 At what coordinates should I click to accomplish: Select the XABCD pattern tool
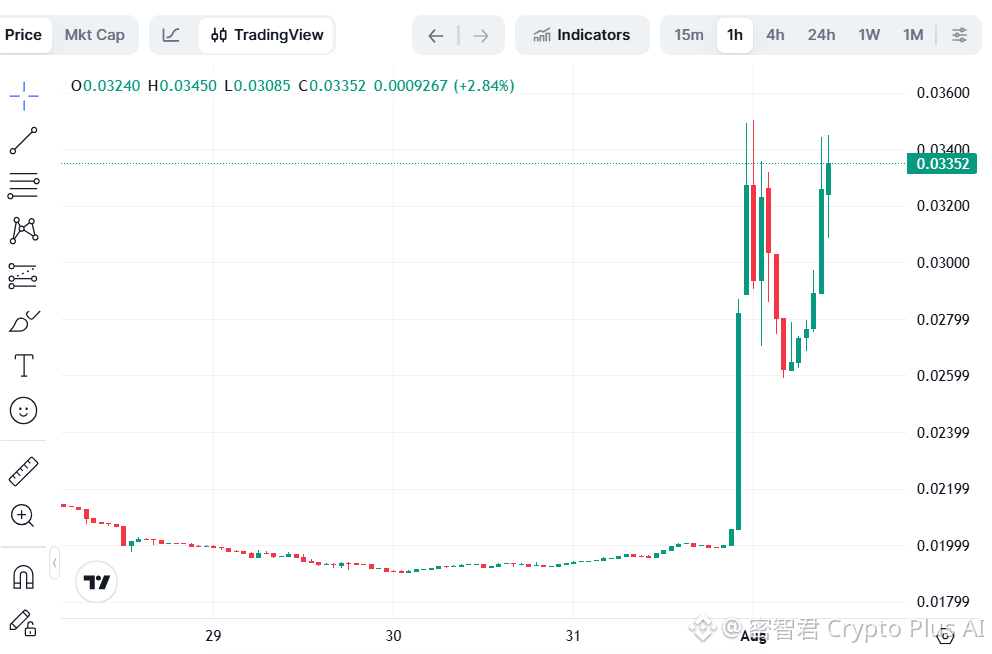24,231
